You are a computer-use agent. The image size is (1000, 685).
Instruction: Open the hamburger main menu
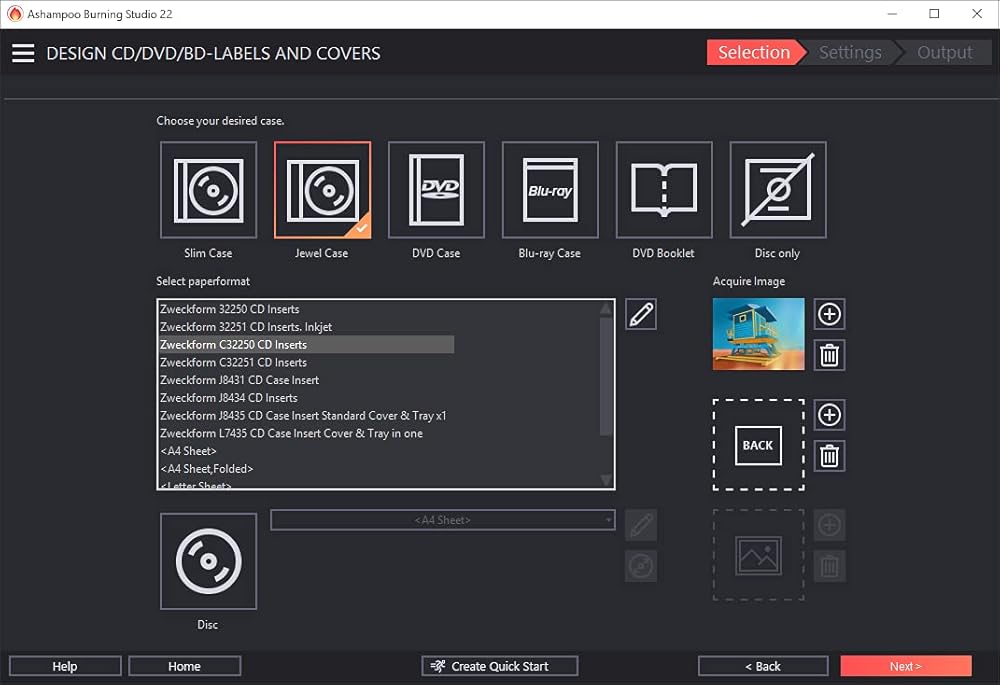coord(23,53)
